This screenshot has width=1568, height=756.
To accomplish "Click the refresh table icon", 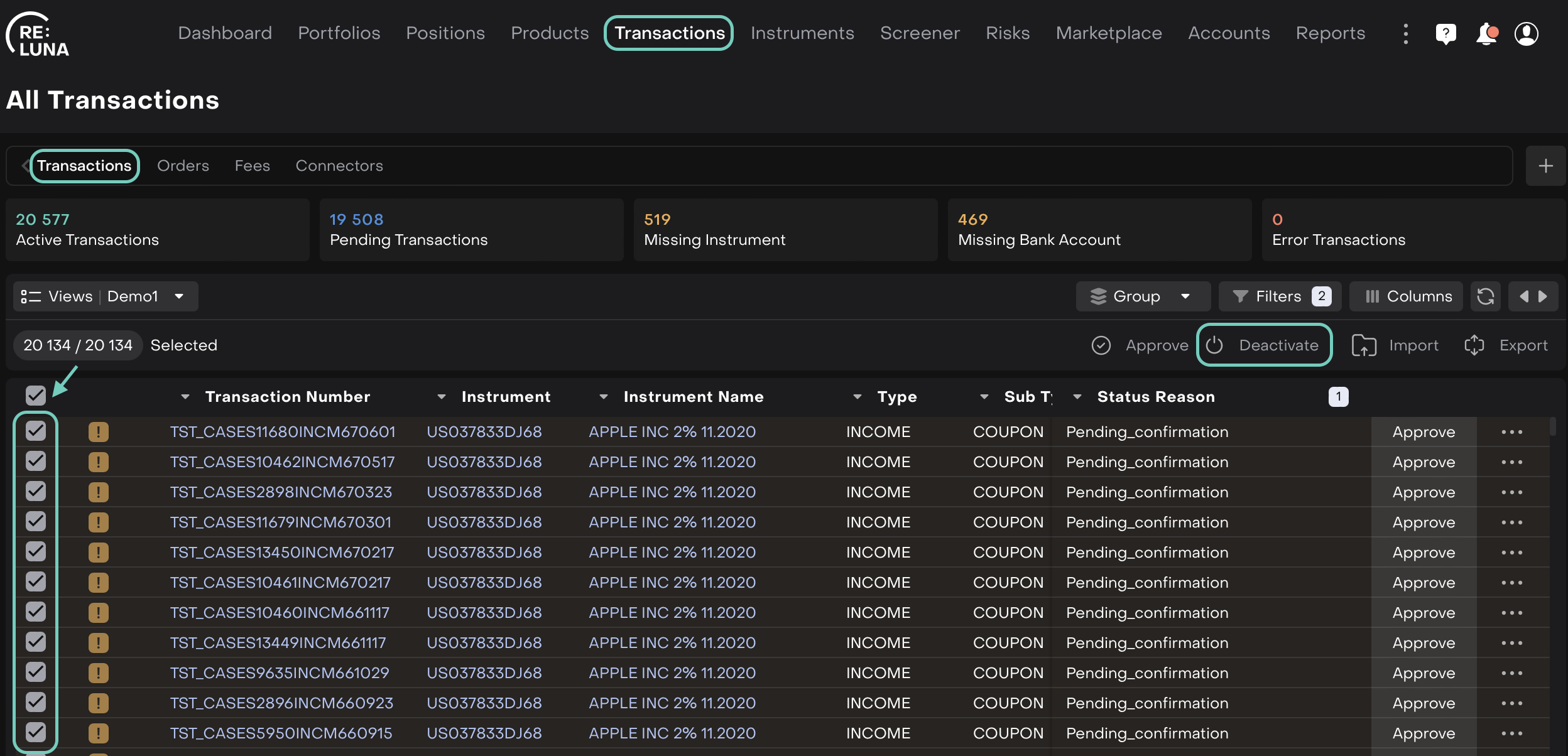I will (1485, 296).
